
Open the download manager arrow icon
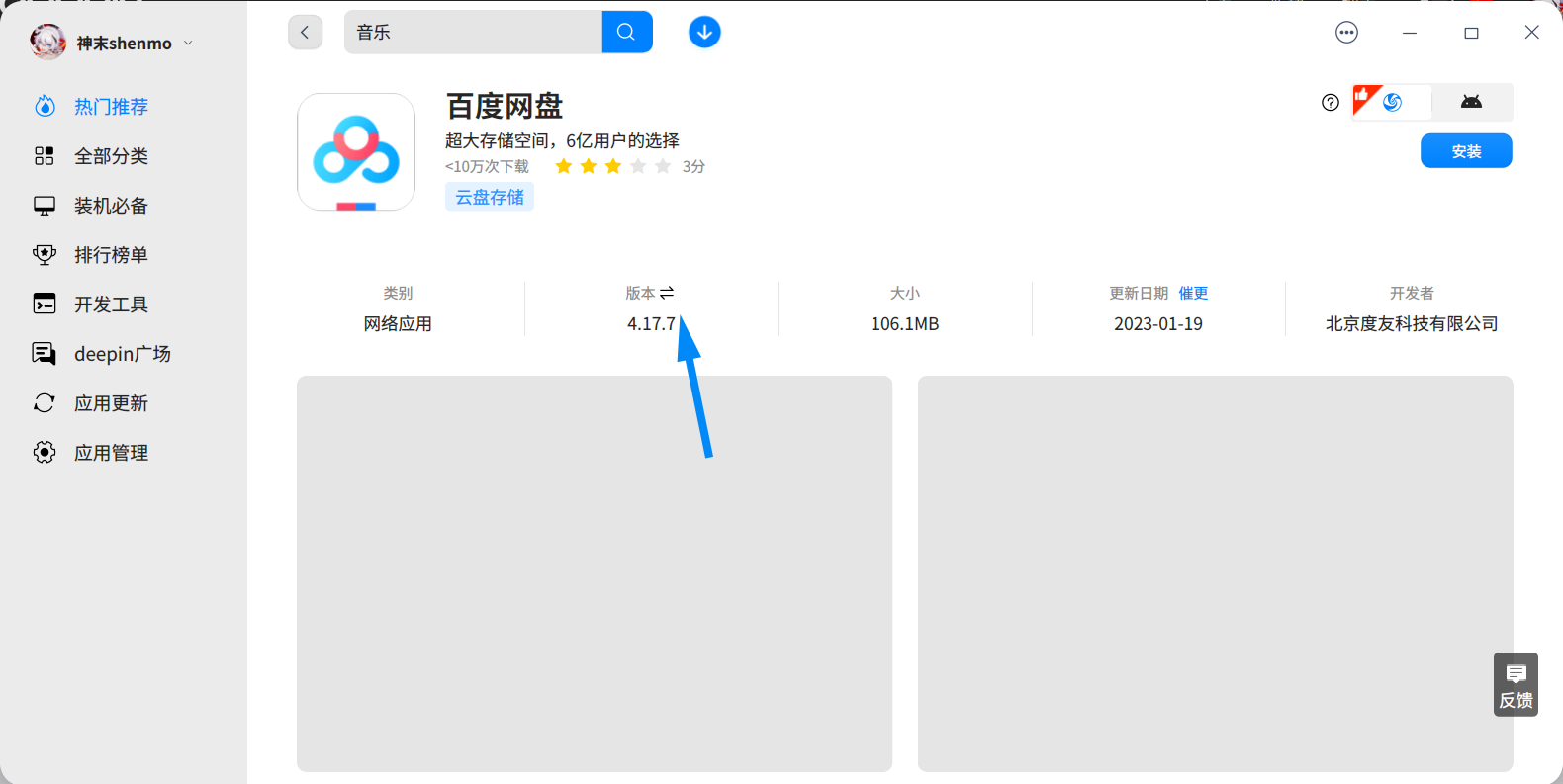click(x=704, y=33)
